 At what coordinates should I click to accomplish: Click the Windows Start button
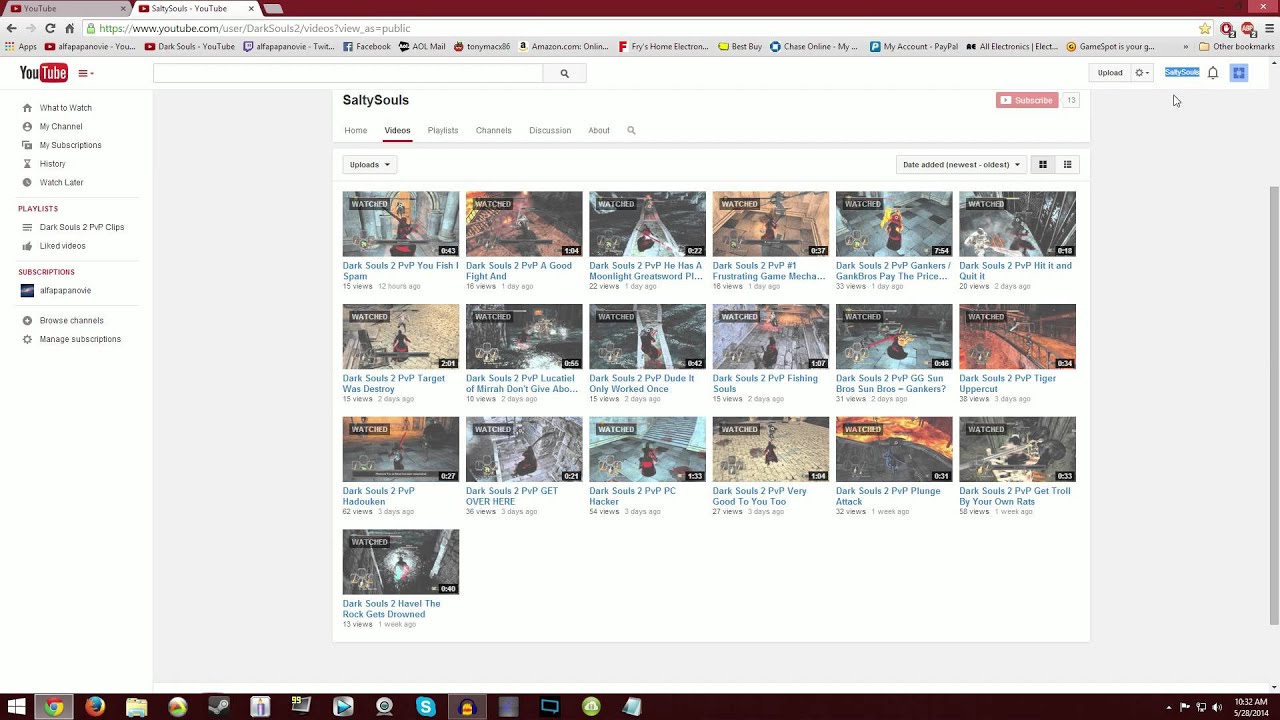[16, 707]
